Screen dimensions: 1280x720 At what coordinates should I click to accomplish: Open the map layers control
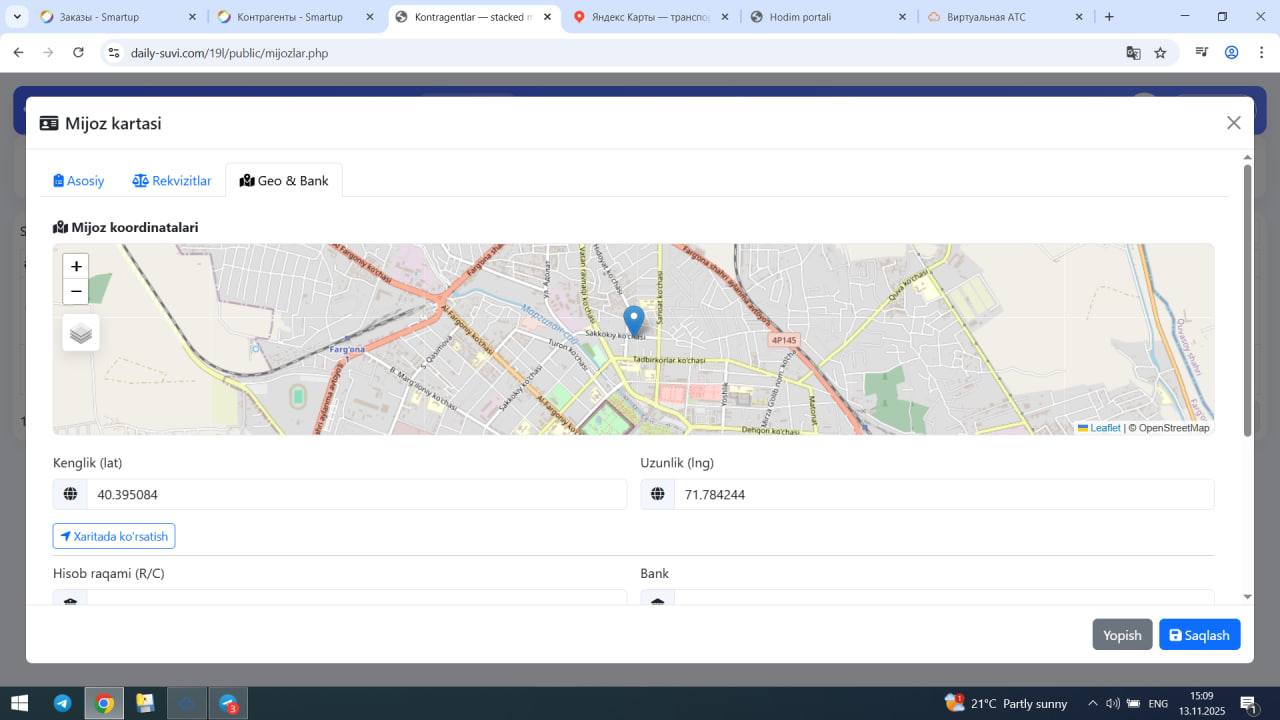click(x=81, y=333)
